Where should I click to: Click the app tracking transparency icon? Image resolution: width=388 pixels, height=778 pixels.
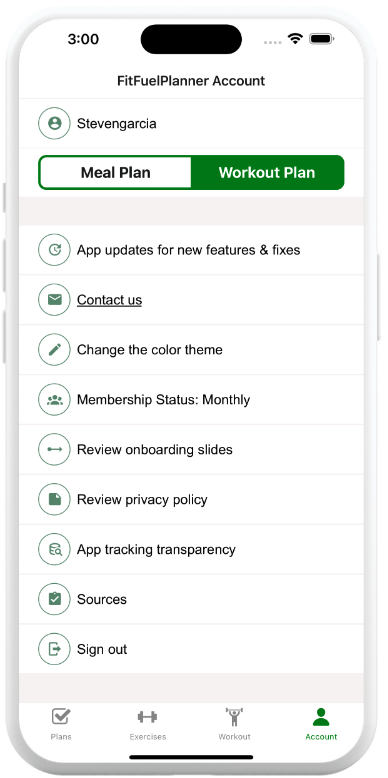point(55,549)
